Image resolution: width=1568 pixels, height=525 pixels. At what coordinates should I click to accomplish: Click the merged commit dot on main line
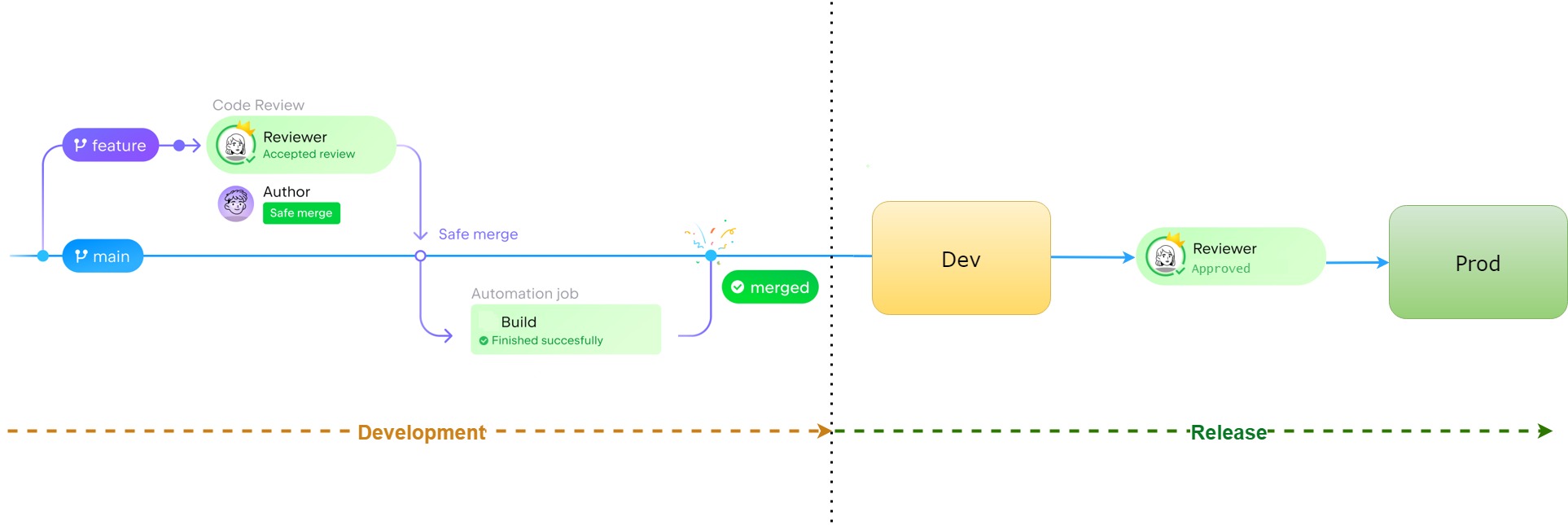[711, 256]
